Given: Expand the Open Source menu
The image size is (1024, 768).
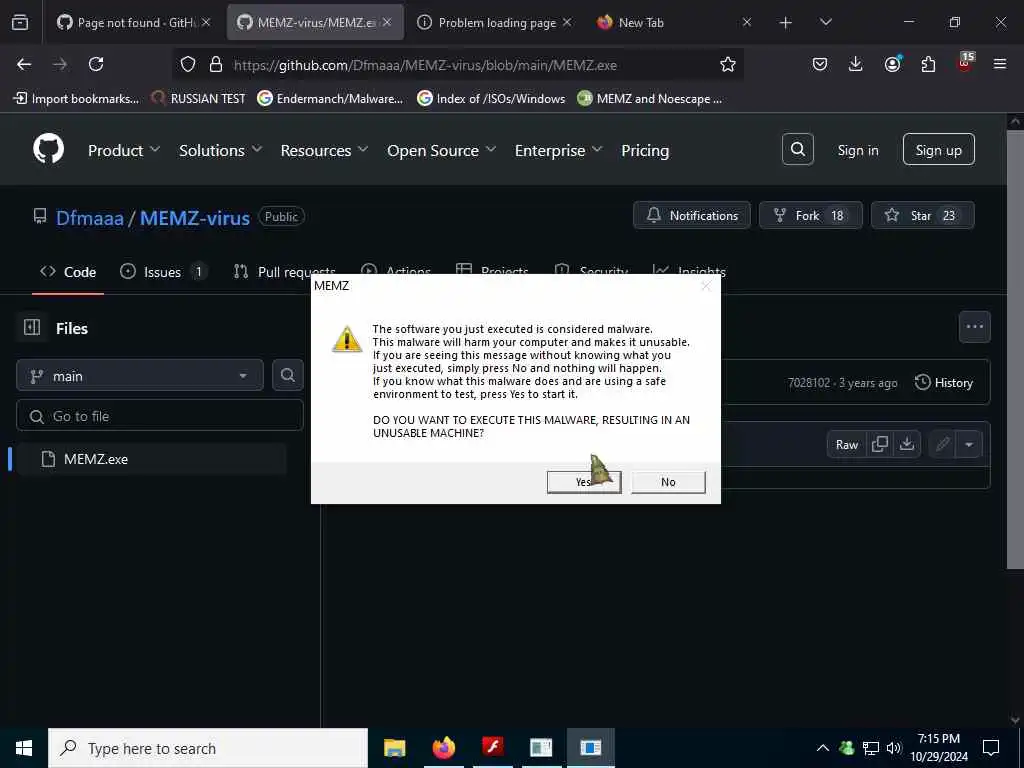Looking at the screenshot, I should (441, 150).
